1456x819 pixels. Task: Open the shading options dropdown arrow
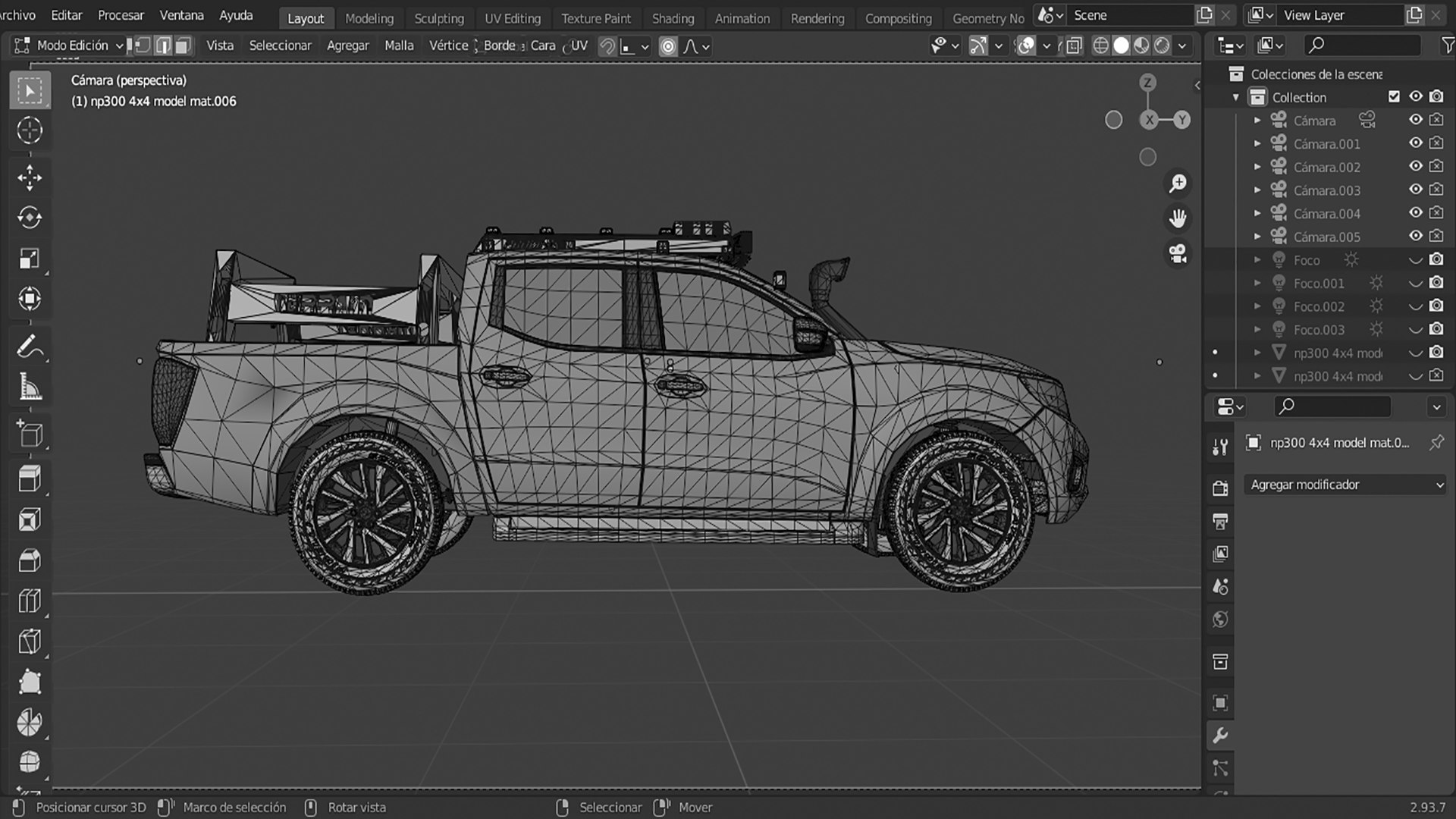(x=1182, y=46)
